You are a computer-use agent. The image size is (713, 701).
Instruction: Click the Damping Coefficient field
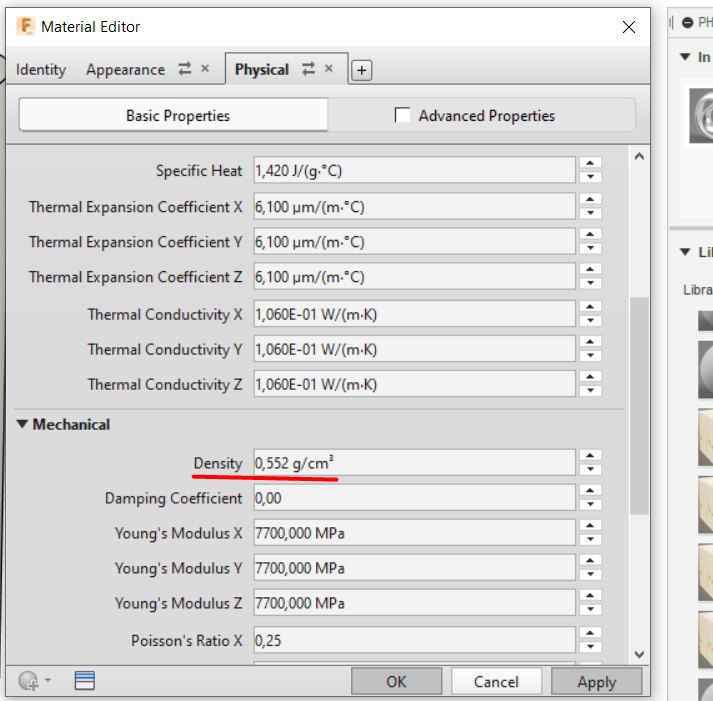414,498
